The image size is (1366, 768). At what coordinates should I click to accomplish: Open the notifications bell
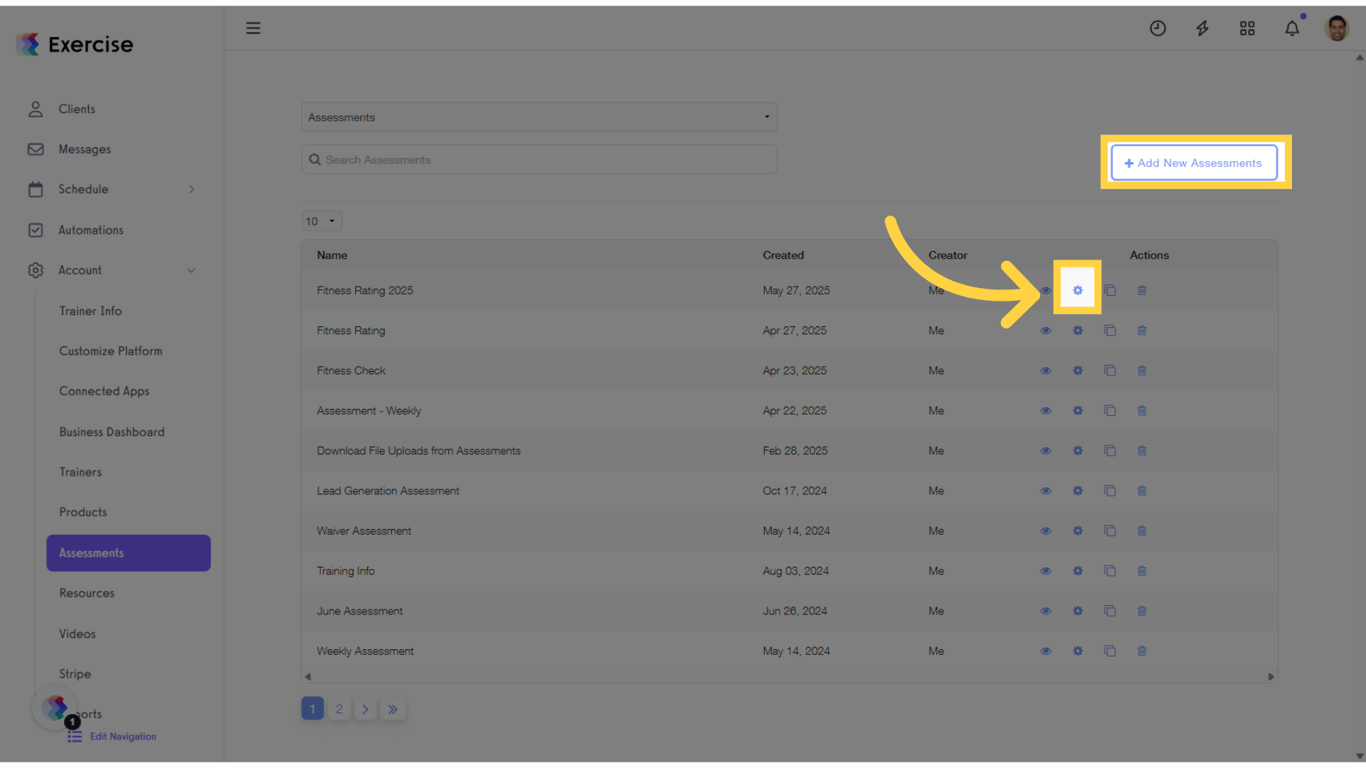pos(1292,28)
